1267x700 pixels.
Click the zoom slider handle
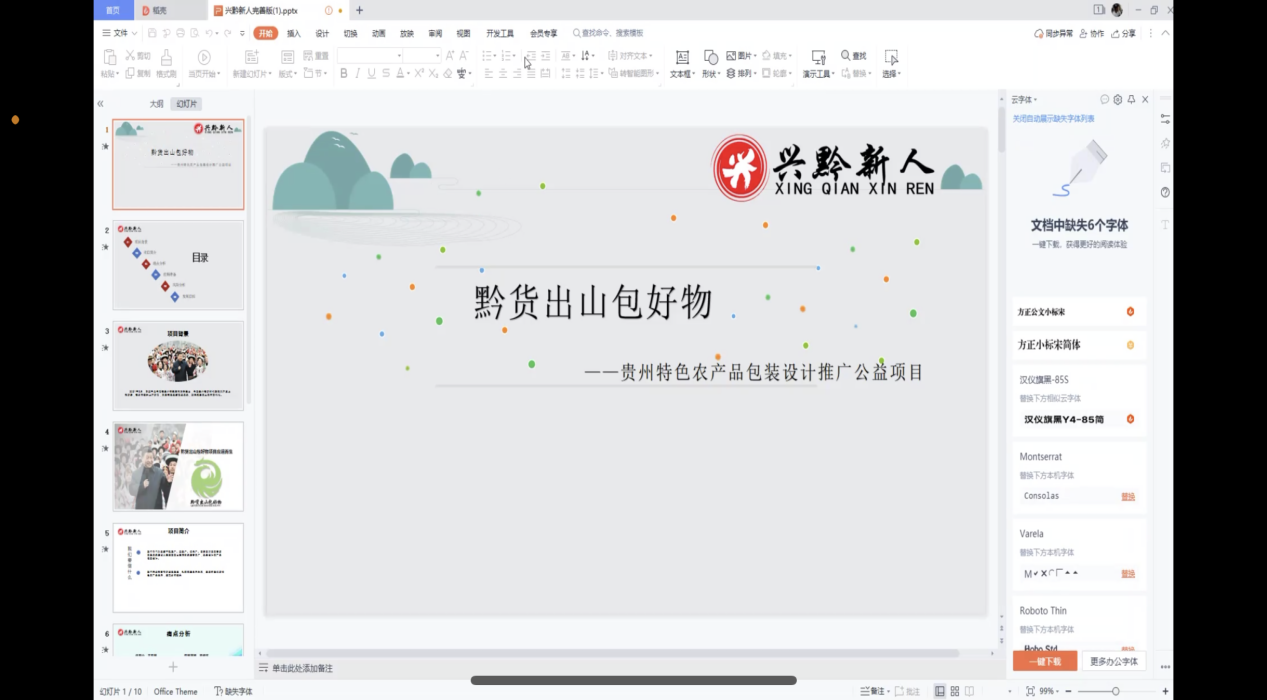click(x=1116, y=691)
